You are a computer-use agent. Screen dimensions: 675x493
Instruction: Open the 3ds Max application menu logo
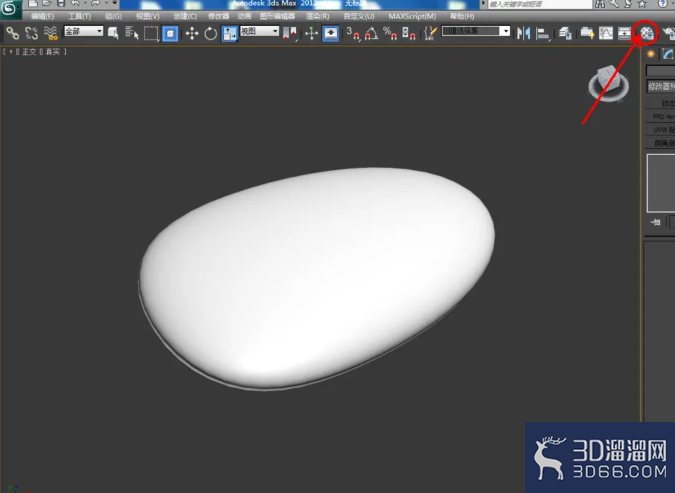[9, 9]
